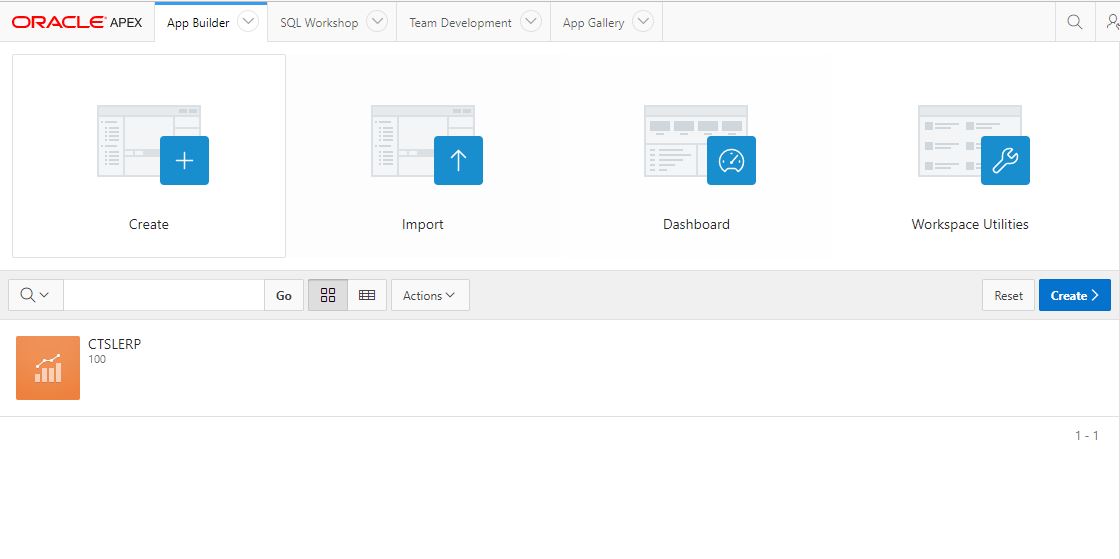Click the Oracle APEX logo

point(77,22)
